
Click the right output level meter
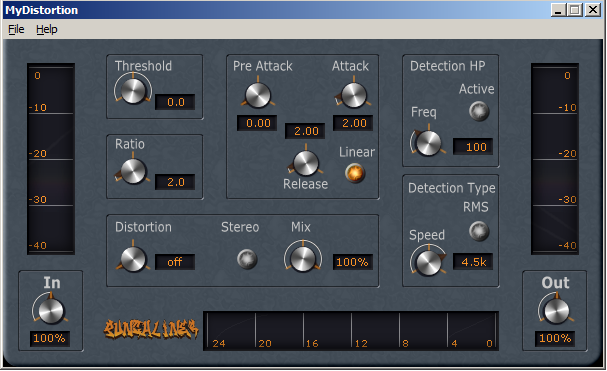(x=555, y=159)
